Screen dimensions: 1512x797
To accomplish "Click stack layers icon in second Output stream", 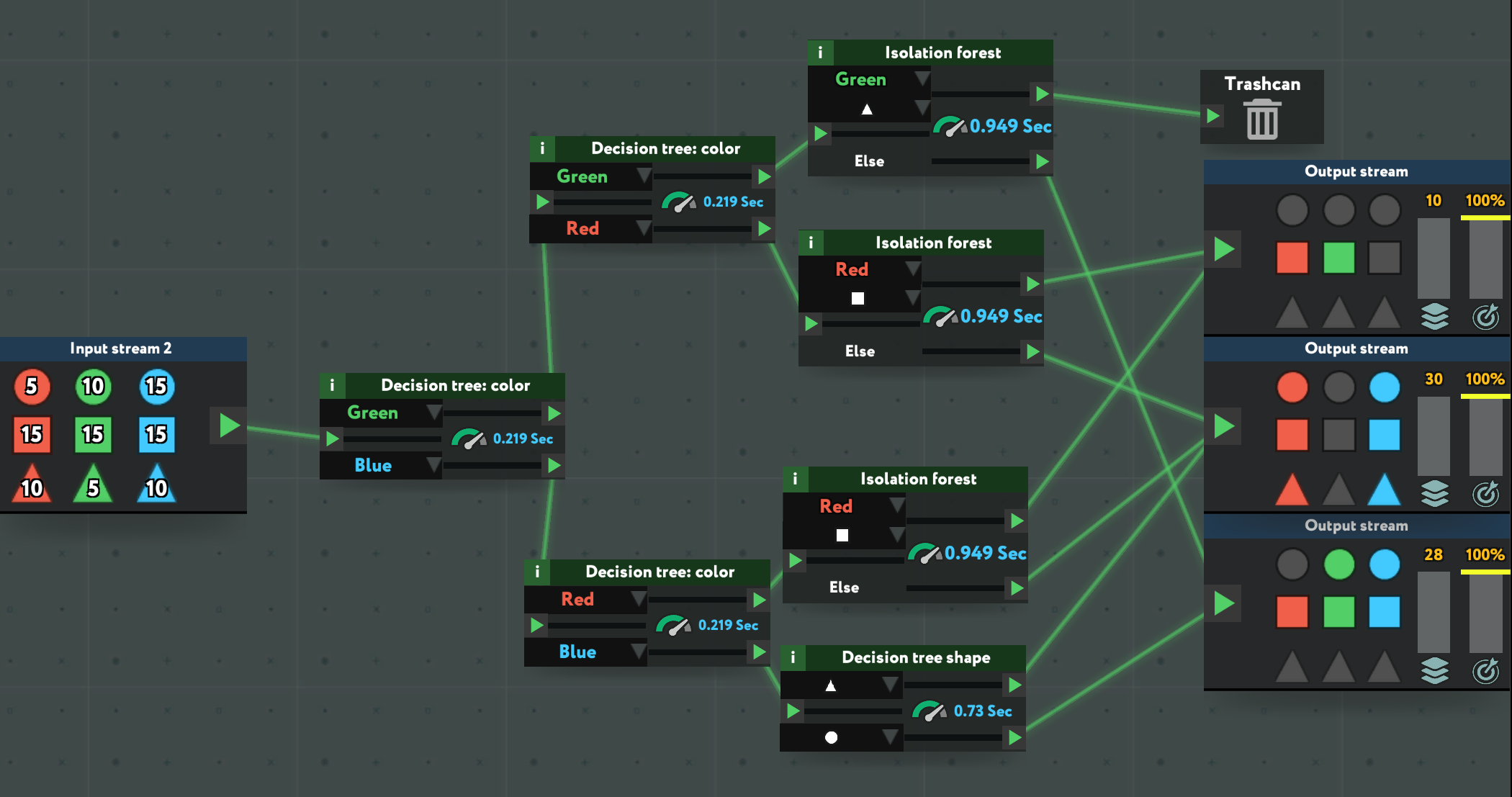I will pyautogui.click(x=1434, y=493).
